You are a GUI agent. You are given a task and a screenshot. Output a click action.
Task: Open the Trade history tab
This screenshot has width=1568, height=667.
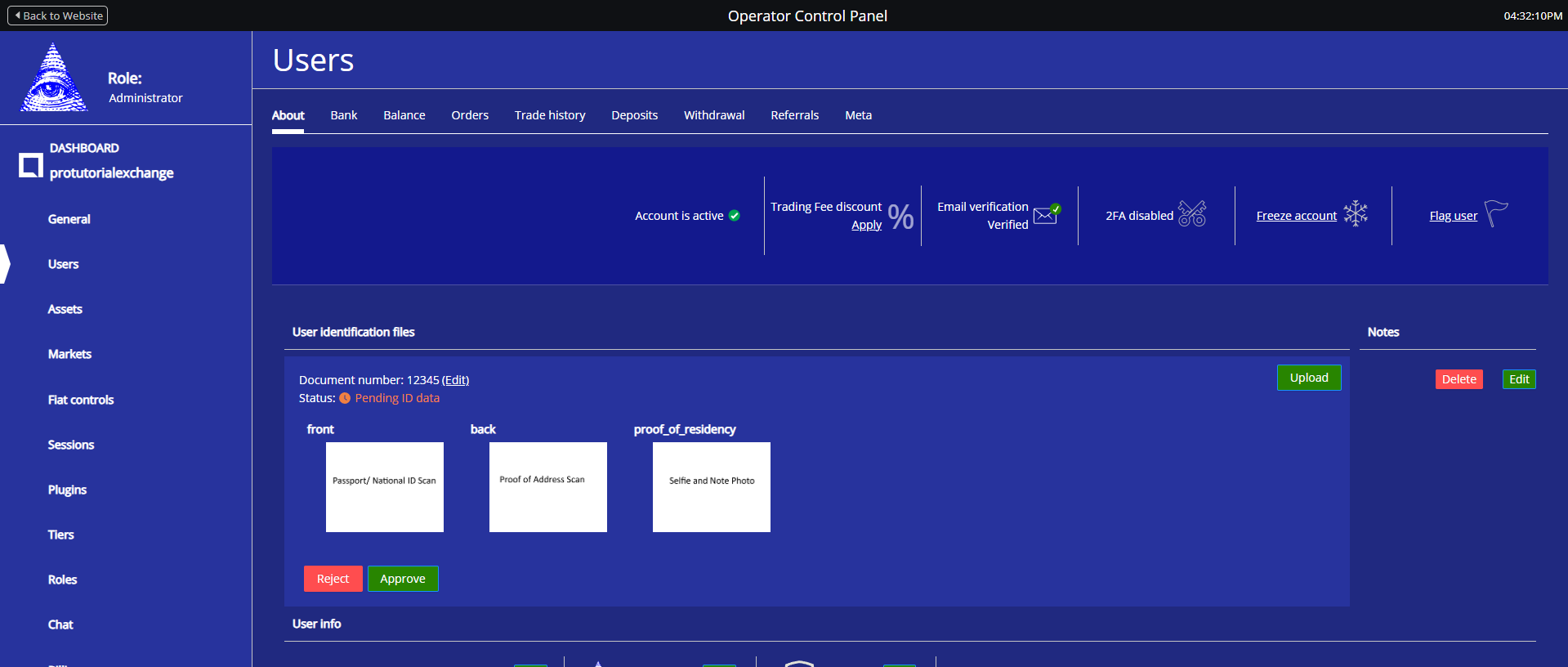tap(550, 115)
